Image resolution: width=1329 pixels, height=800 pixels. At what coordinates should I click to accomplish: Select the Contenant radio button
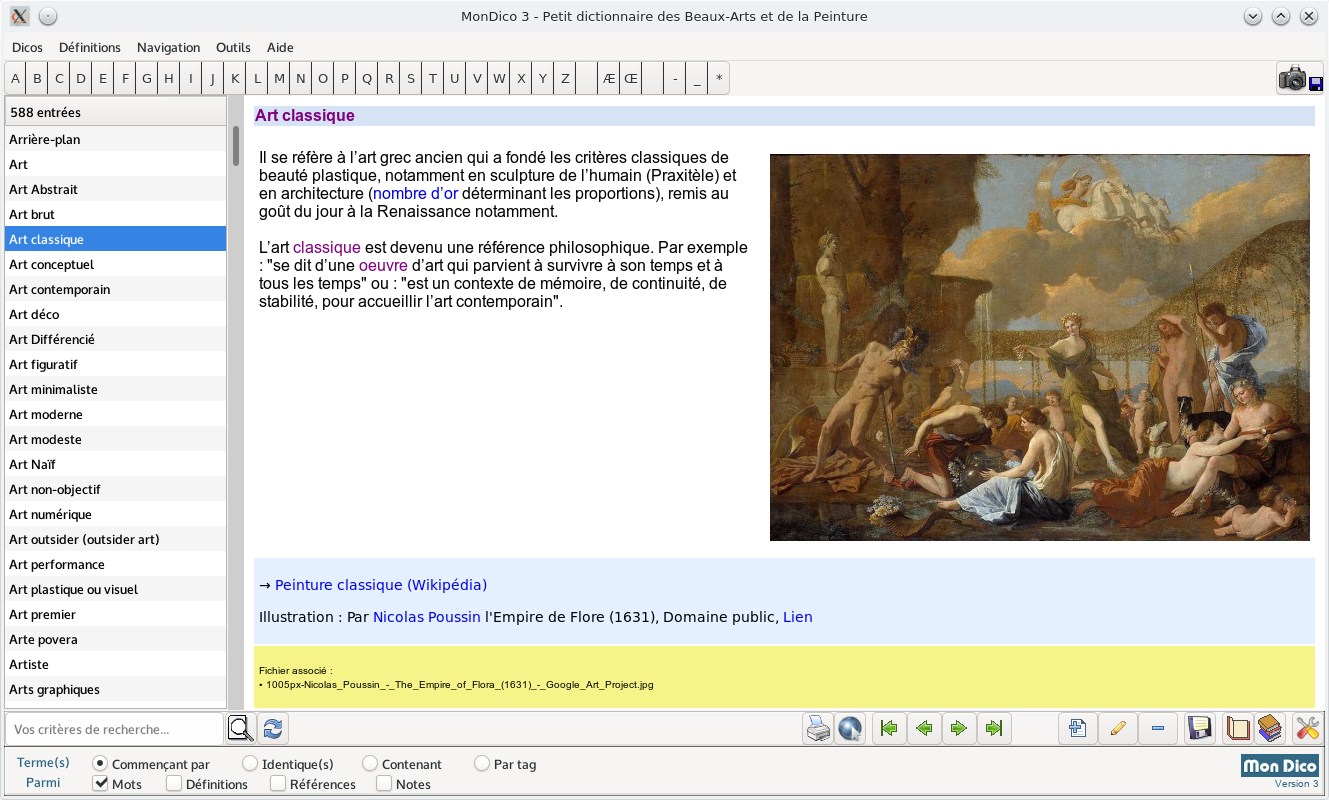pos(370,764)
